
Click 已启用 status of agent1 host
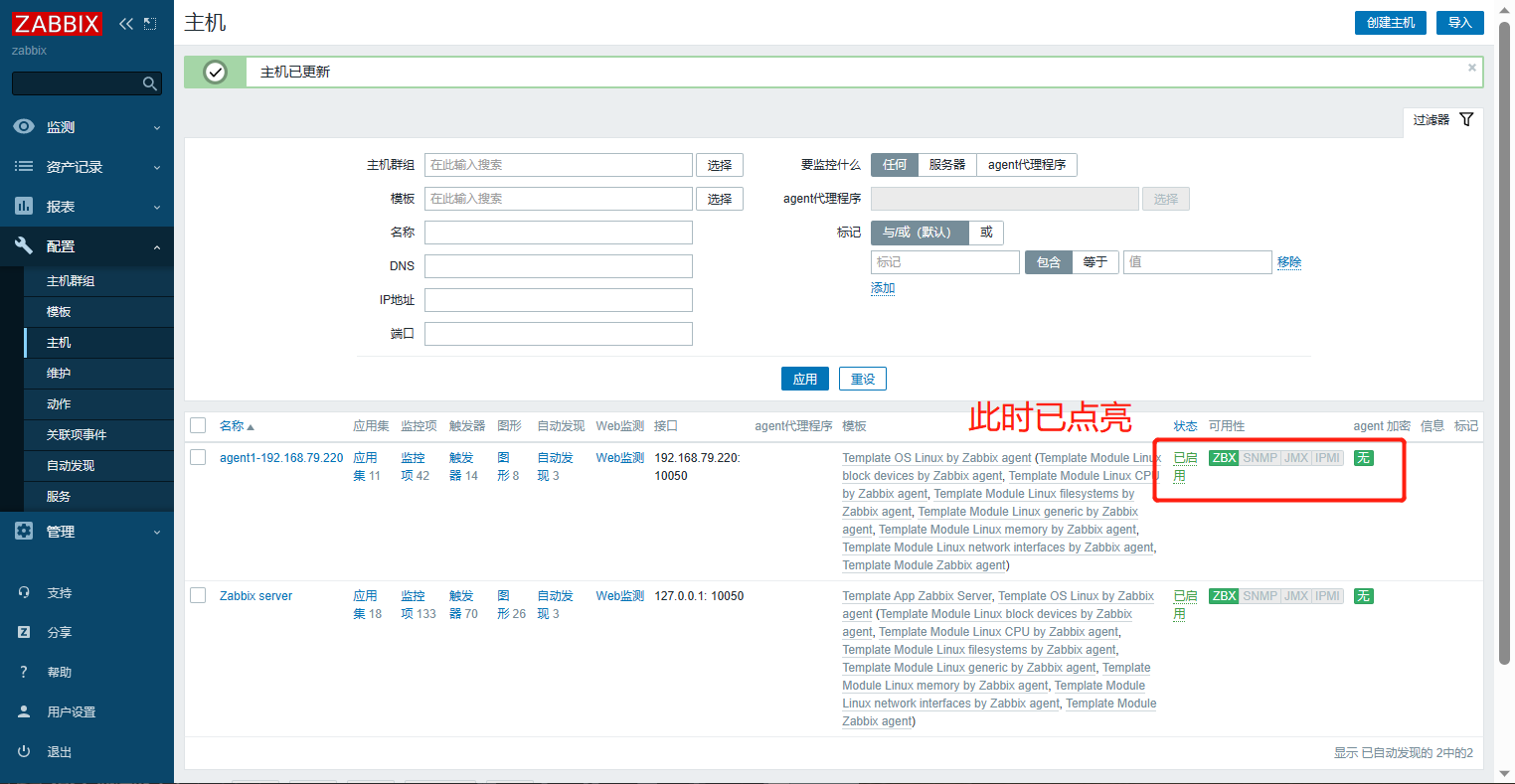(x=1185, y=467)
